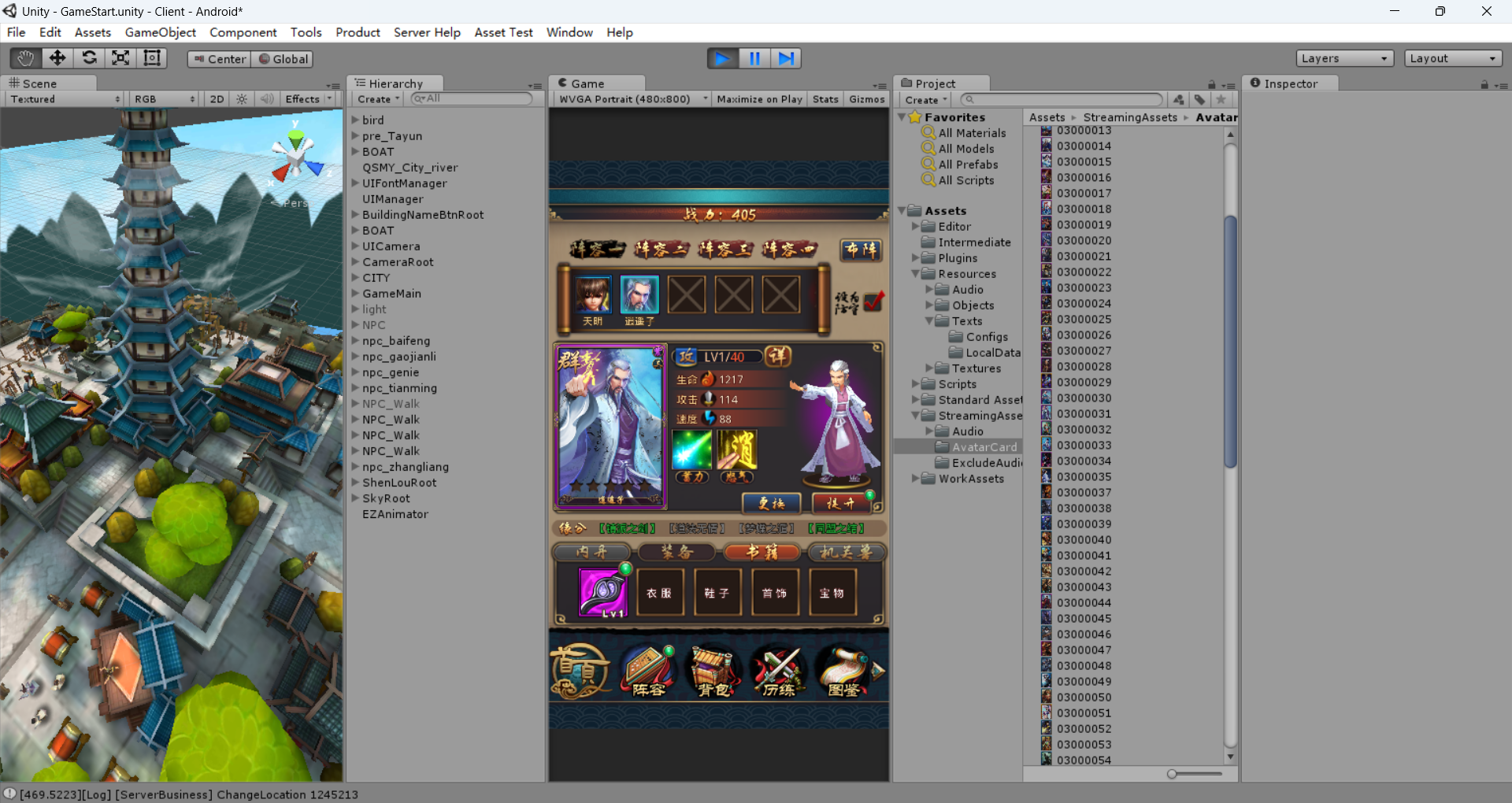Viewport: 1512px width, 803px height.
Task: Click the green skill icon in game
Action: point(692,450)
